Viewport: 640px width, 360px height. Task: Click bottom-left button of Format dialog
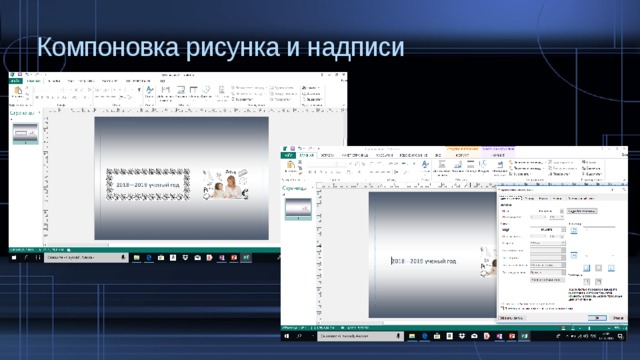click(x=512, y=318)
